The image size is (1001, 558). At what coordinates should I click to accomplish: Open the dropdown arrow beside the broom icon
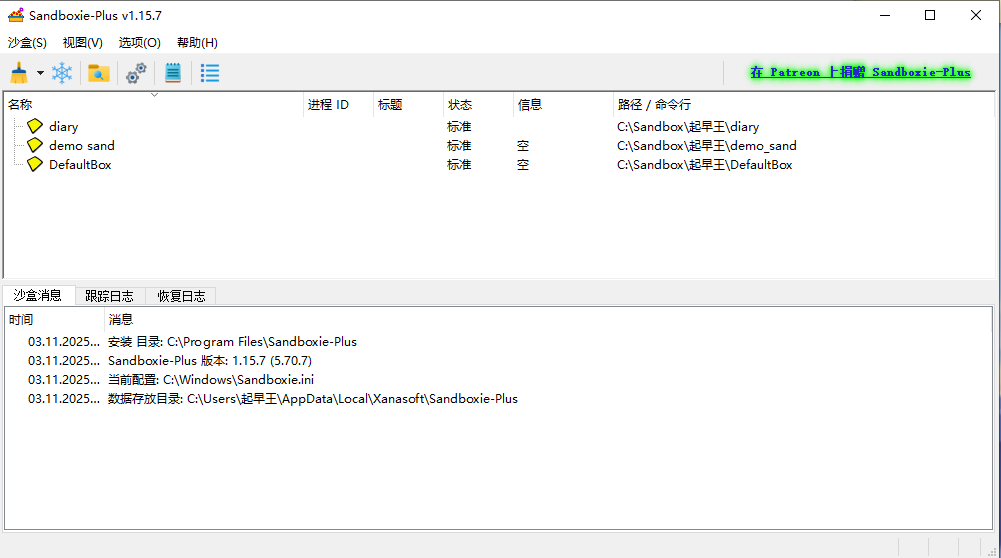40,73
